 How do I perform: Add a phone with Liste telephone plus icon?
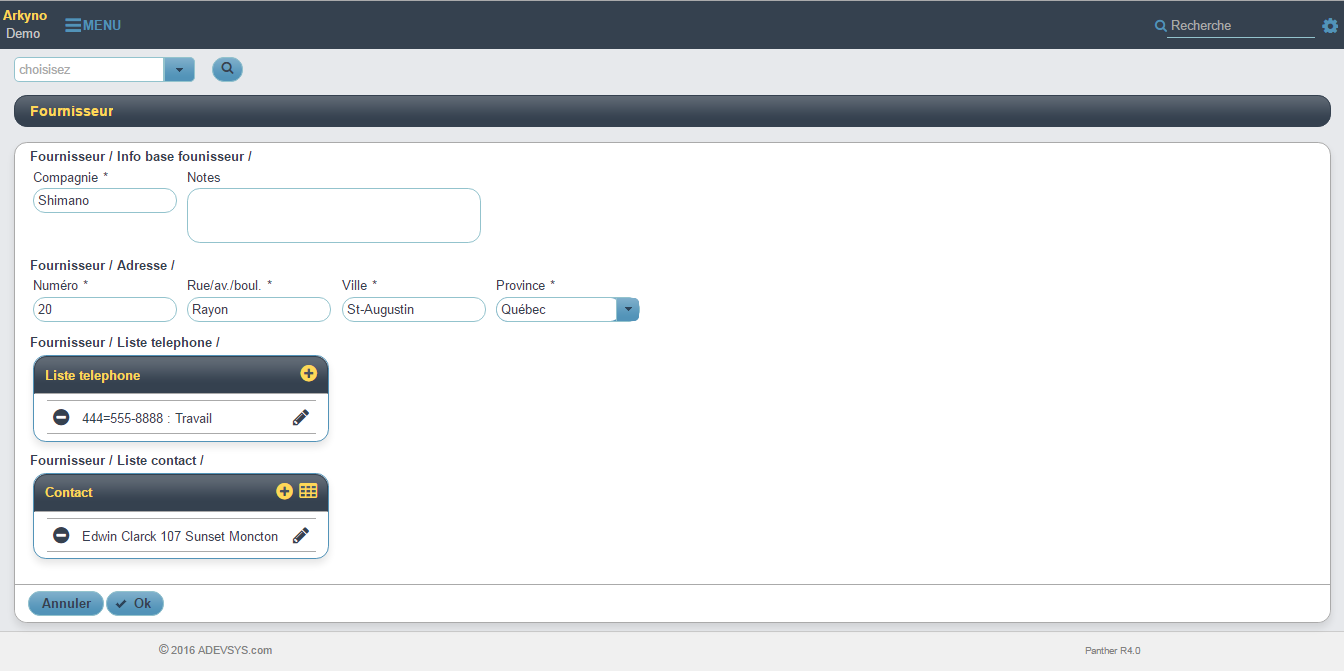click(308, 373)
